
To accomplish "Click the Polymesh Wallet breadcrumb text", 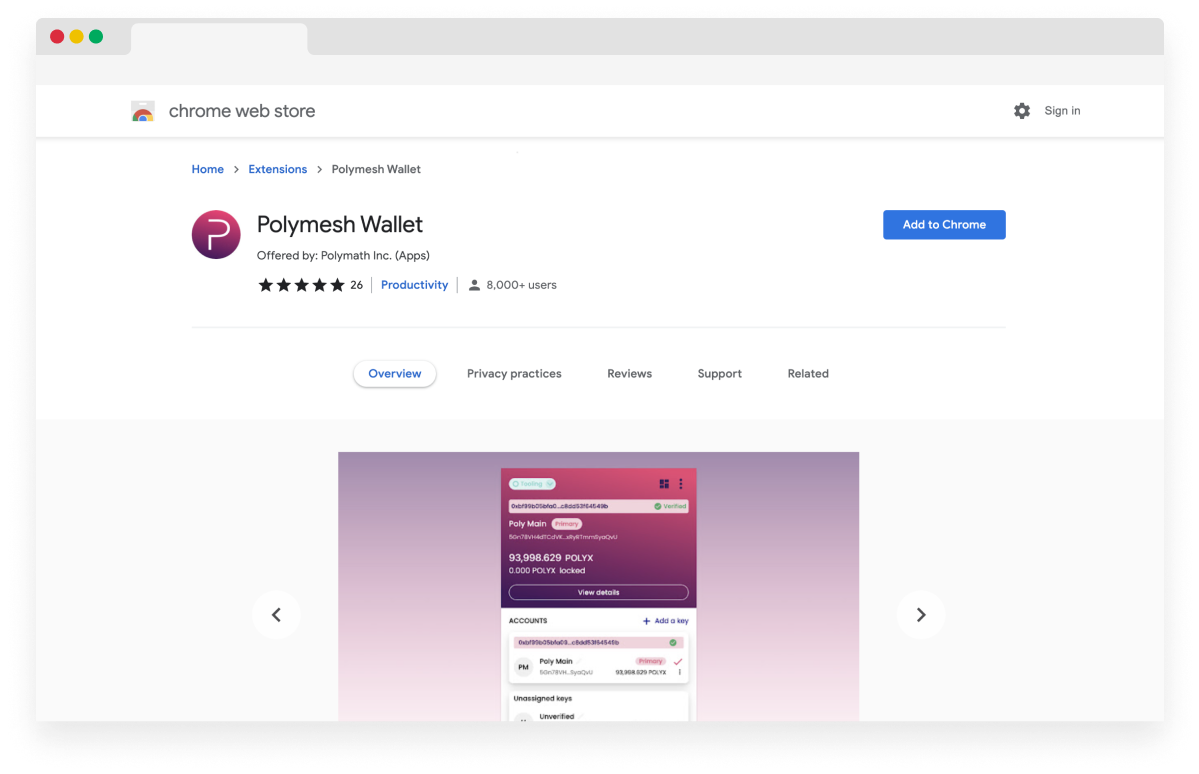I will pyautogui.click(x=376, y=169).
